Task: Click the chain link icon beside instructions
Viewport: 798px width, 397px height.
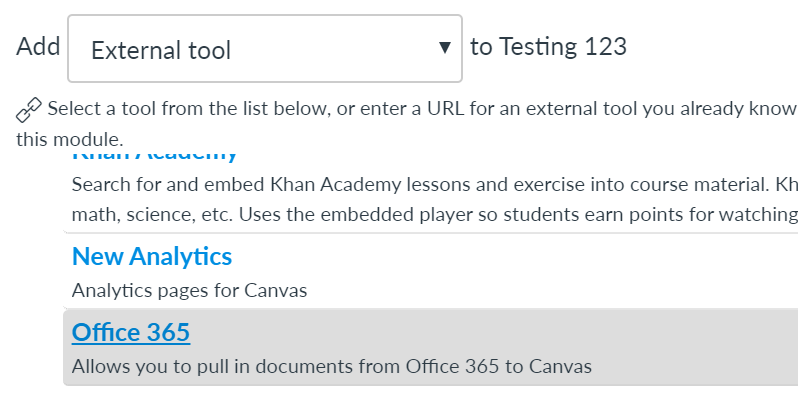Action: point(28,110)
